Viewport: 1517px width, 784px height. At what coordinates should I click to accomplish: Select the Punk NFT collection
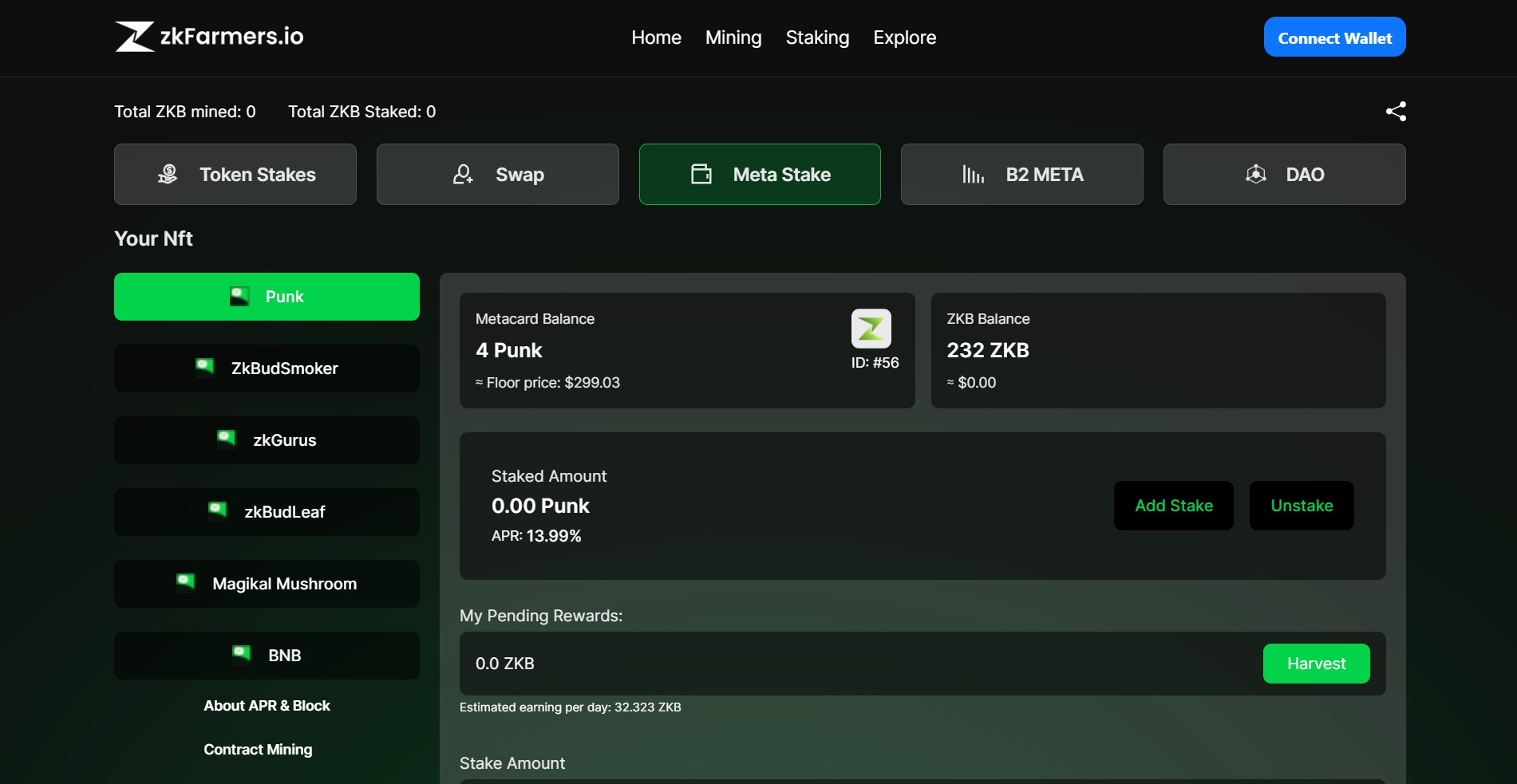pos(267,297)
